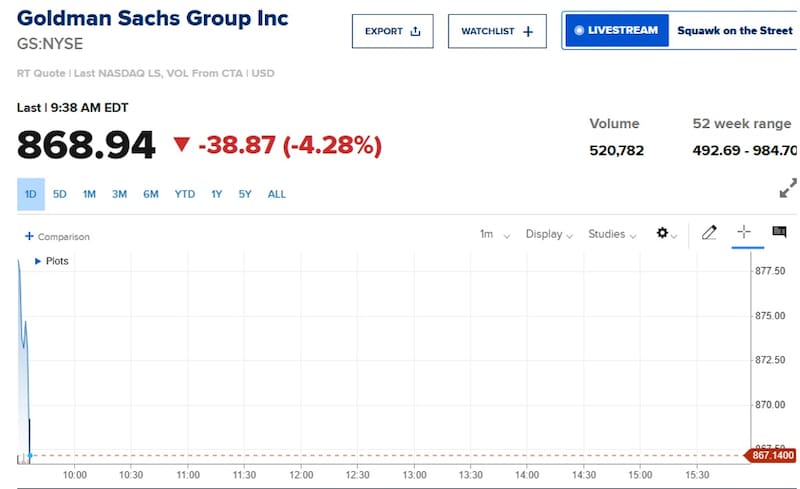800x489 pixels.
Task: Switch to the YTD range tab
Action: (x=185, y=194)
